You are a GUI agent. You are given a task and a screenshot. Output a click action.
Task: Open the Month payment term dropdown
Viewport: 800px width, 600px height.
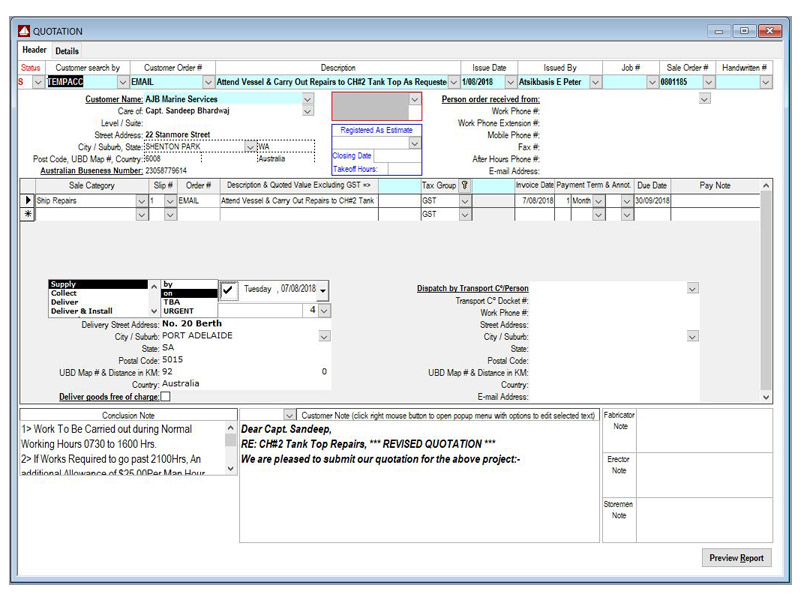(598, 201)
